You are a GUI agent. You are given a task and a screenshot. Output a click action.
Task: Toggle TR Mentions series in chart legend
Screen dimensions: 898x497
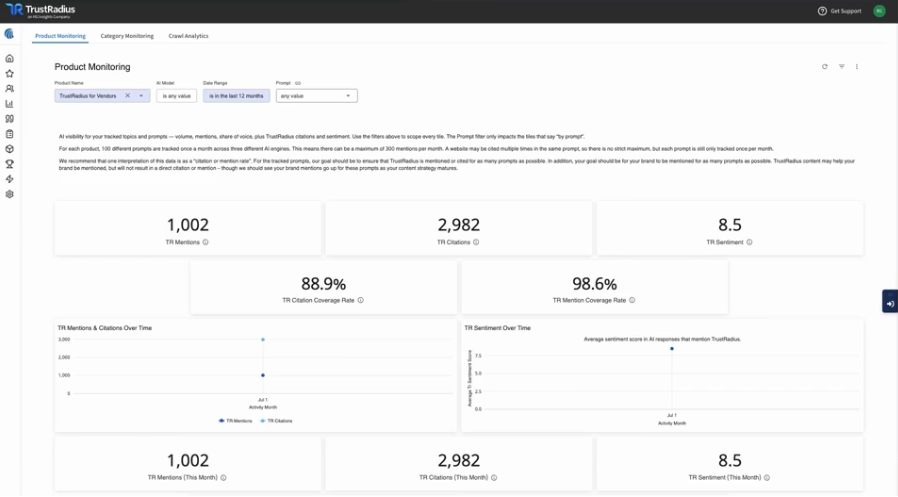click(x=235, y=421)
